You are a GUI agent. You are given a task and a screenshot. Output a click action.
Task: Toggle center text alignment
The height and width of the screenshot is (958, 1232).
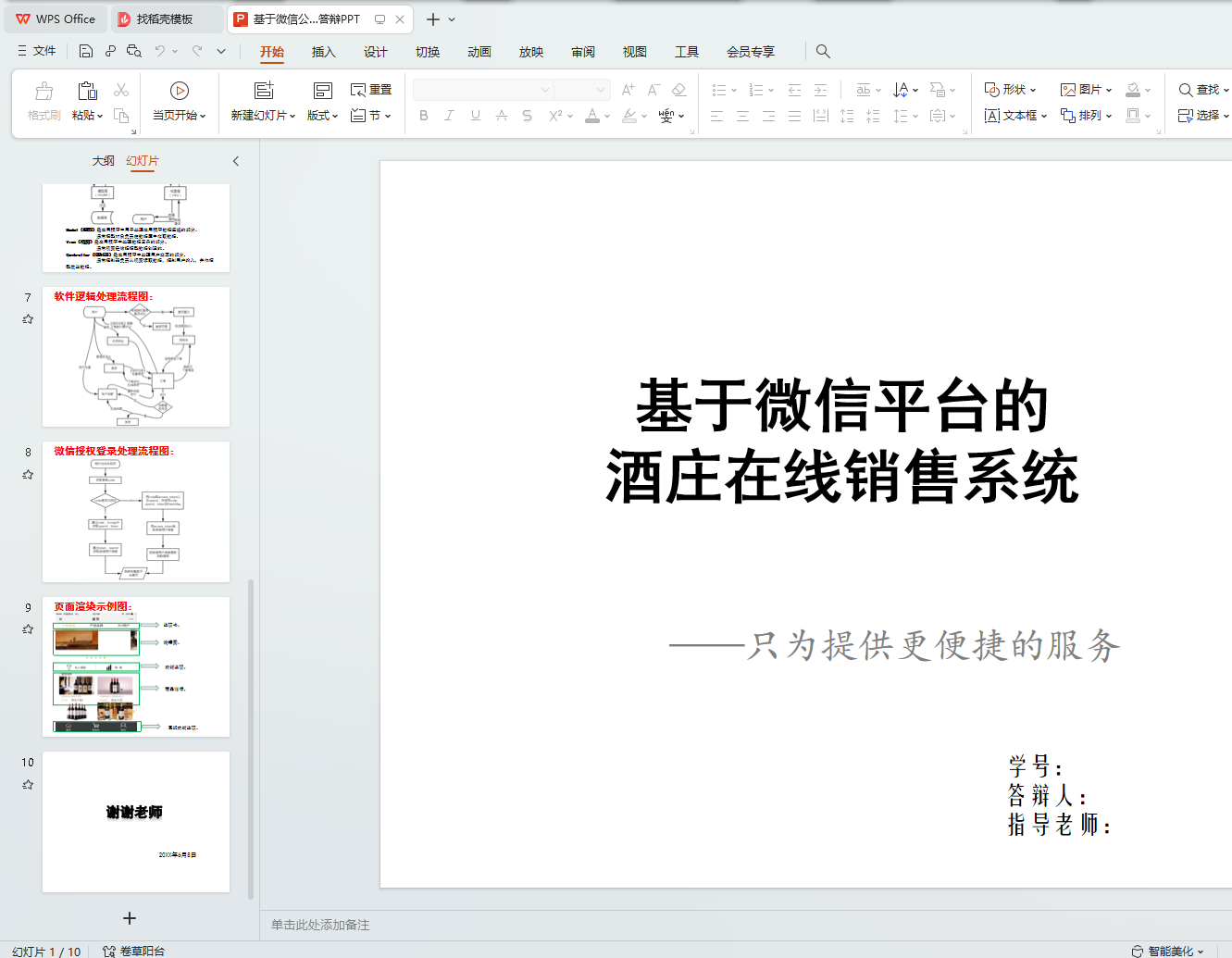tap(742, 116)
